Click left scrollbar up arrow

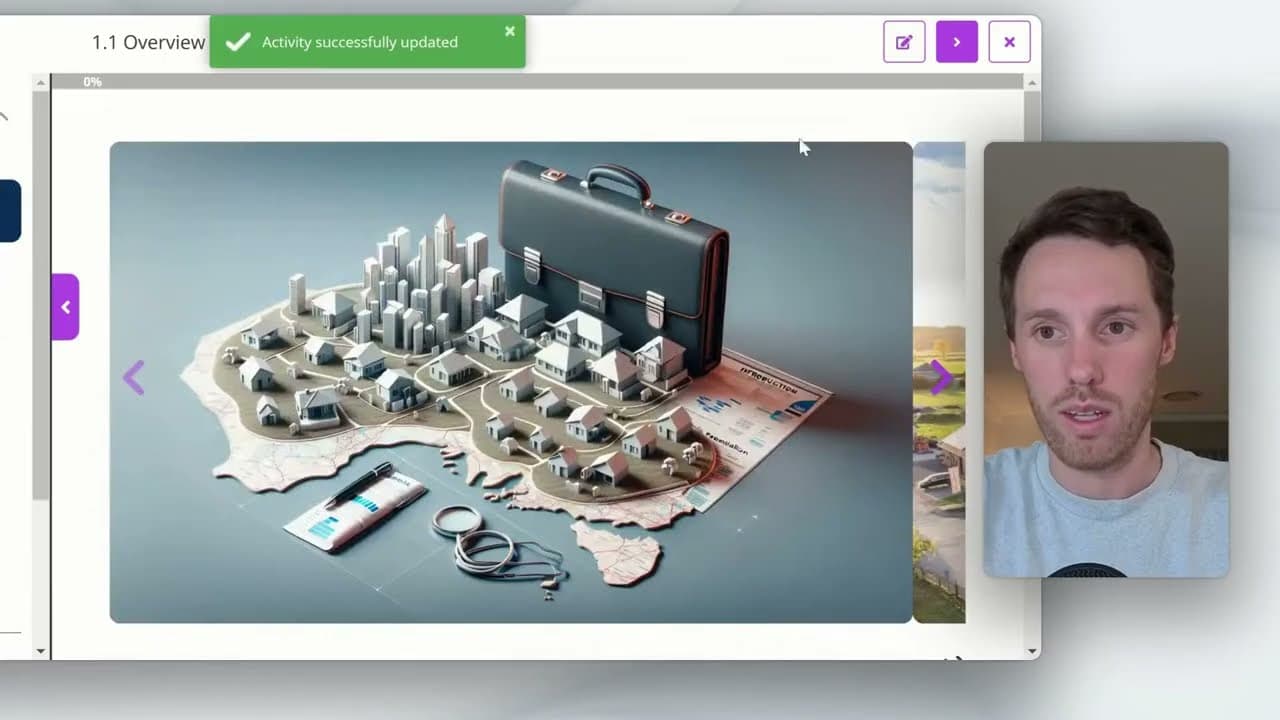[41, 81]
